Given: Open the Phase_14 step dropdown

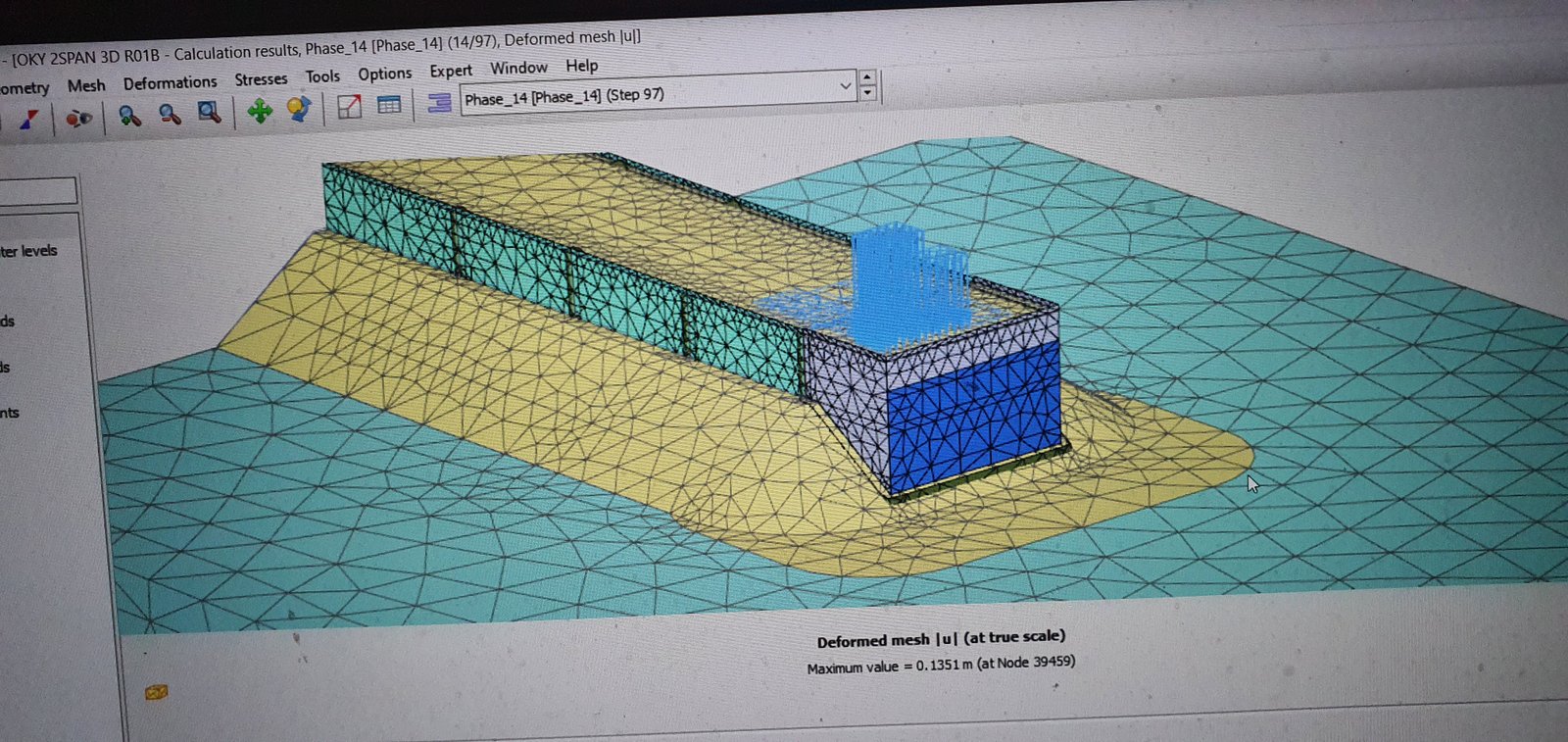Looking at the screenshot, I should tap(659, 93).
